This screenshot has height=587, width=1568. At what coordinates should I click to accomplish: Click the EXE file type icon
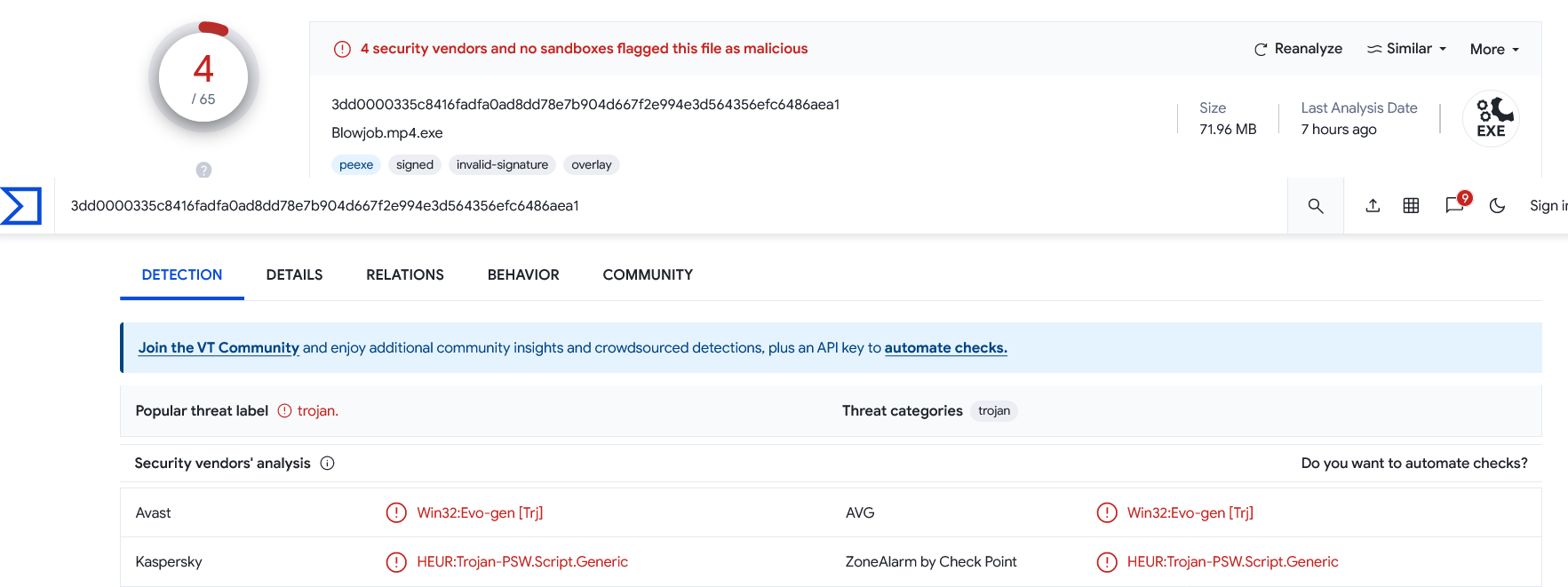click(1491, 118)
